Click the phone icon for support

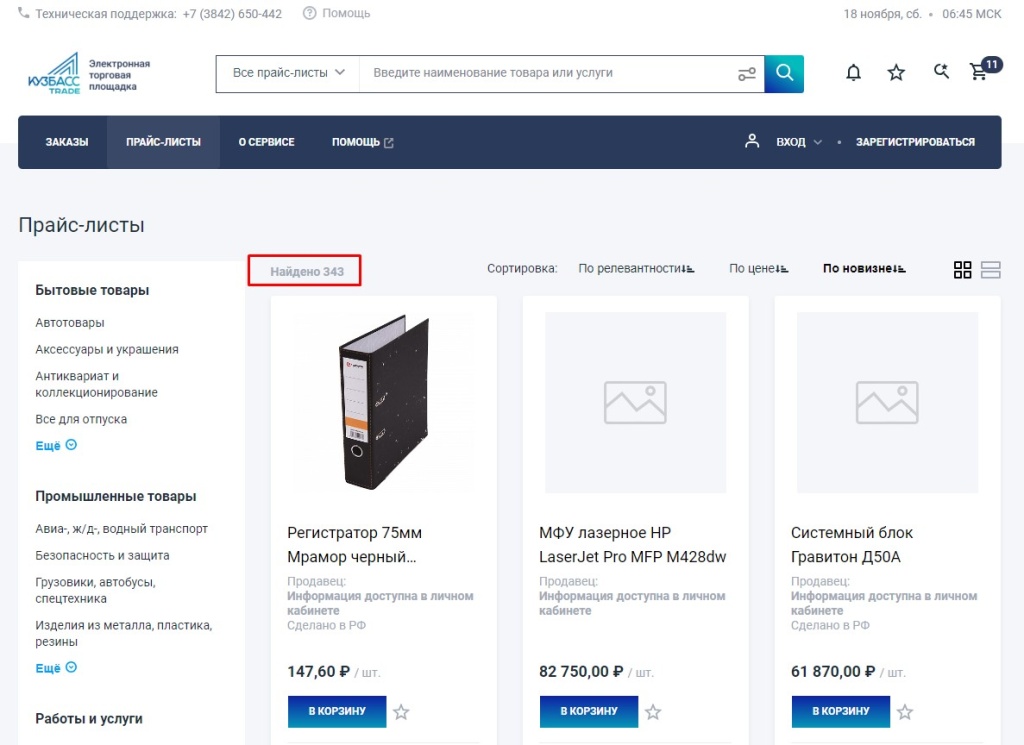pyautogui.click(x=24, y=13)
